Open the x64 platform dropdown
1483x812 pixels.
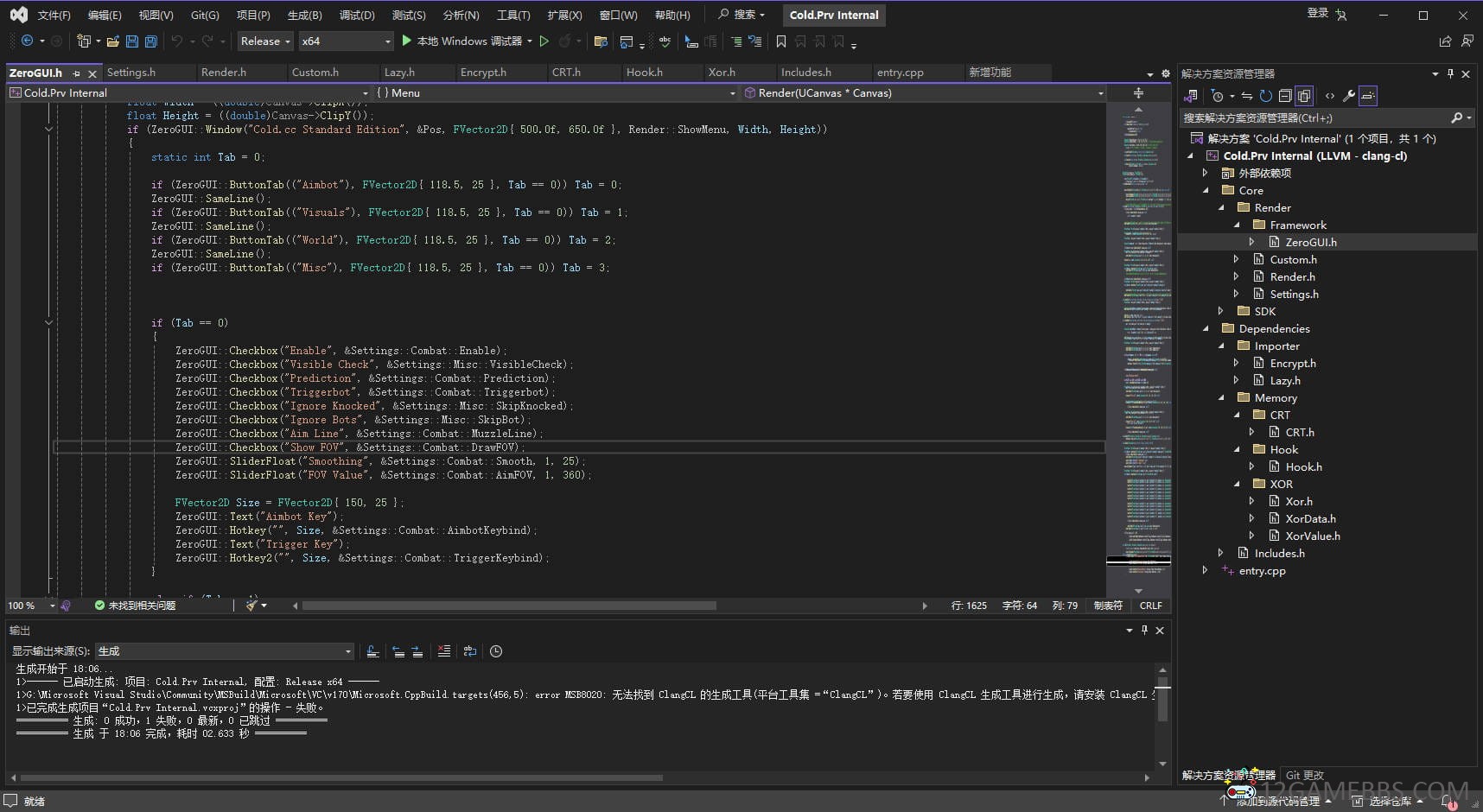tap(346, 41)
